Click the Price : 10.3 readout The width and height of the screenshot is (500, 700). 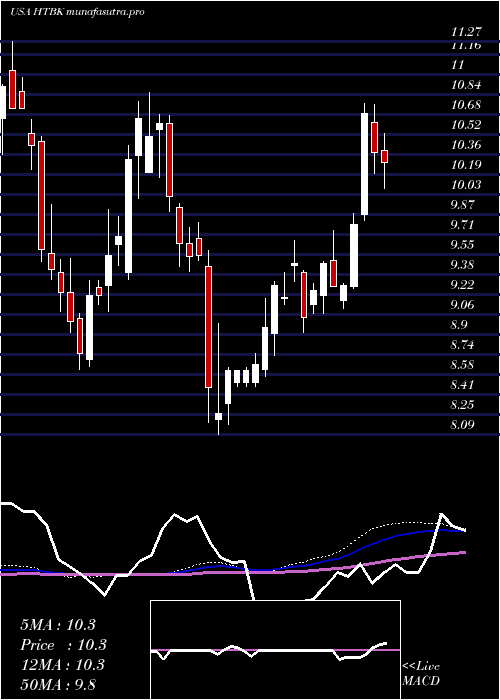tap(64, 645)
